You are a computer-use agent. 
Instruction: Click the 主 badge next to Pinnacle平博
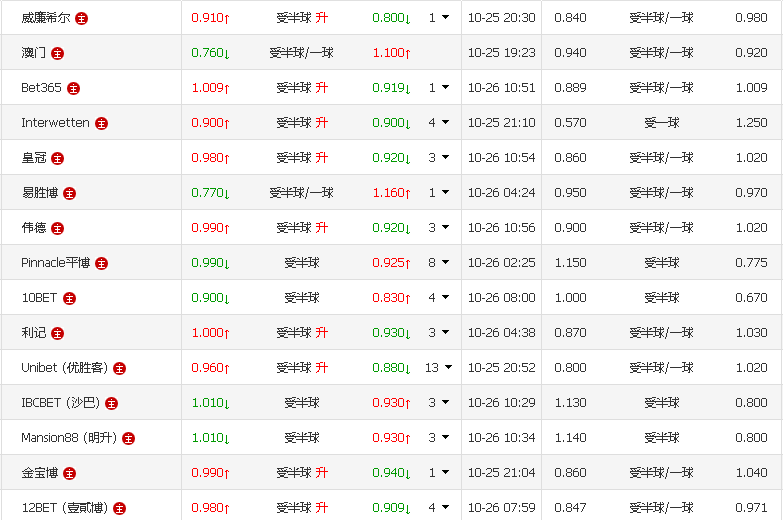point(101,263)
